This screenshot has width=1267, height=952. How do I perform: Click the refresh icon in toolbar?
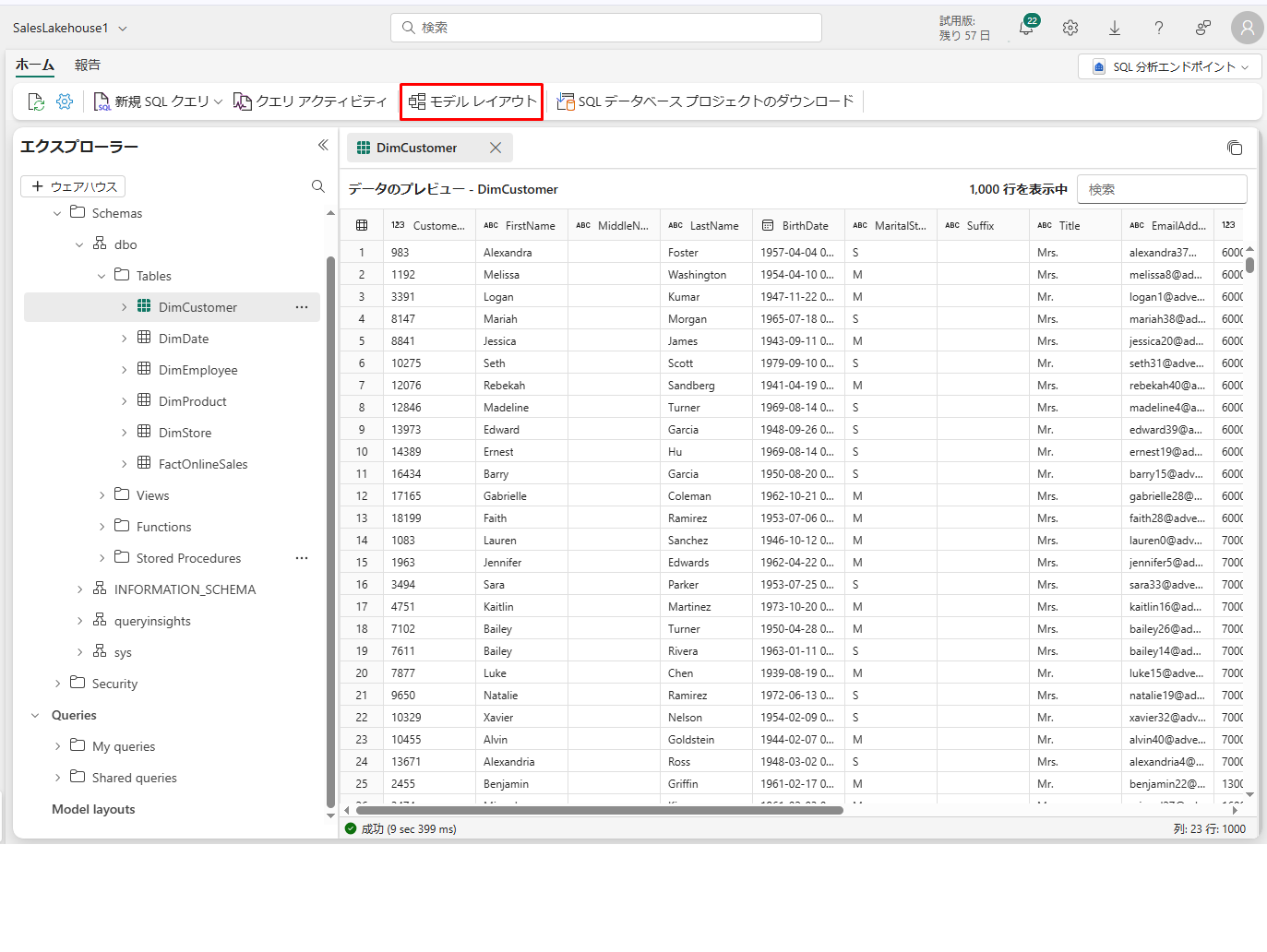[x=36, y=101]
